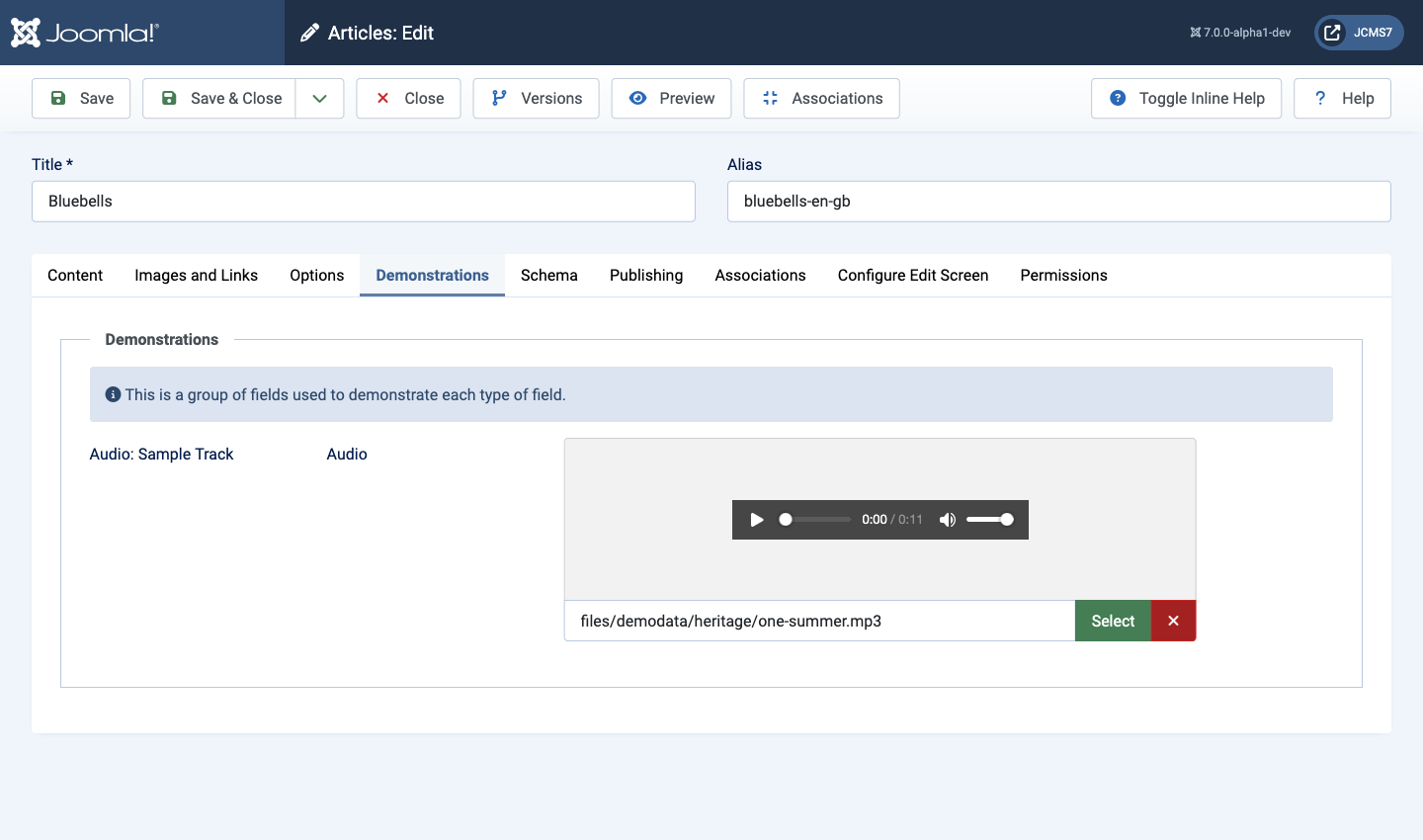Open the Help button
Viewport: 1423px width, 840px height.
(1342, 98)
